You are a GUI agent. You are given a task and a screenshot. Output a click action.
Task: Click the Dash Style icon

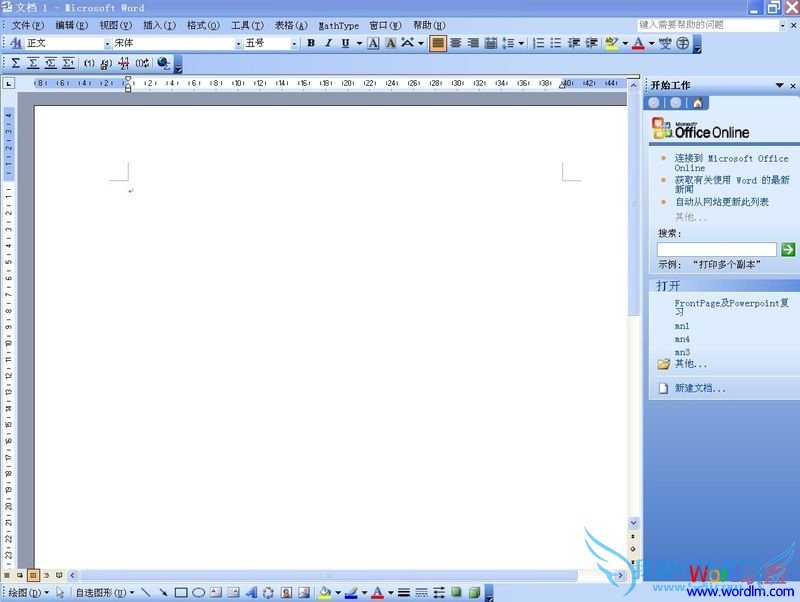coord(421,592)
